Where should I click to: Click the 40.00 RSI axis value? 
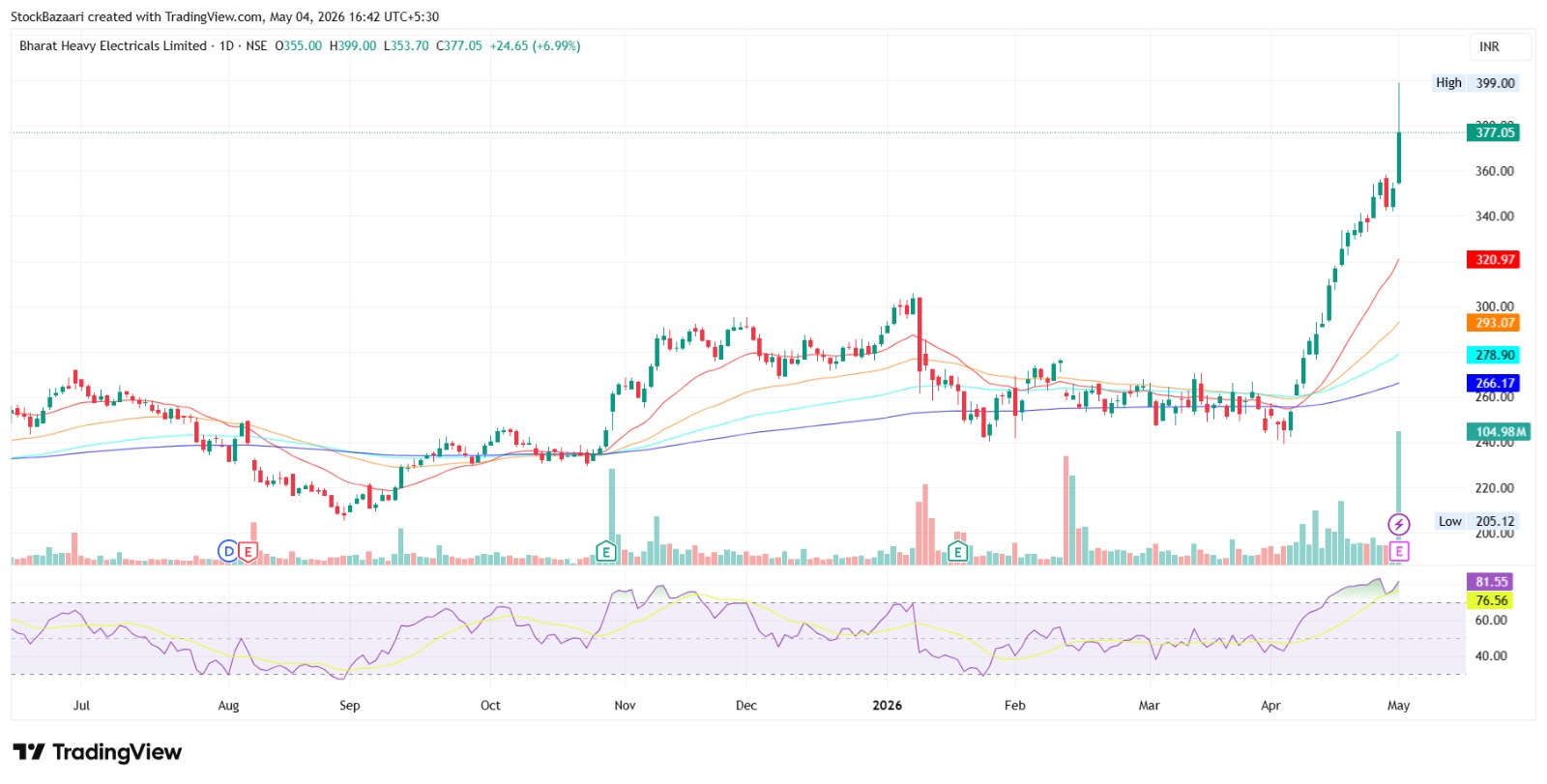(1491, 656)
